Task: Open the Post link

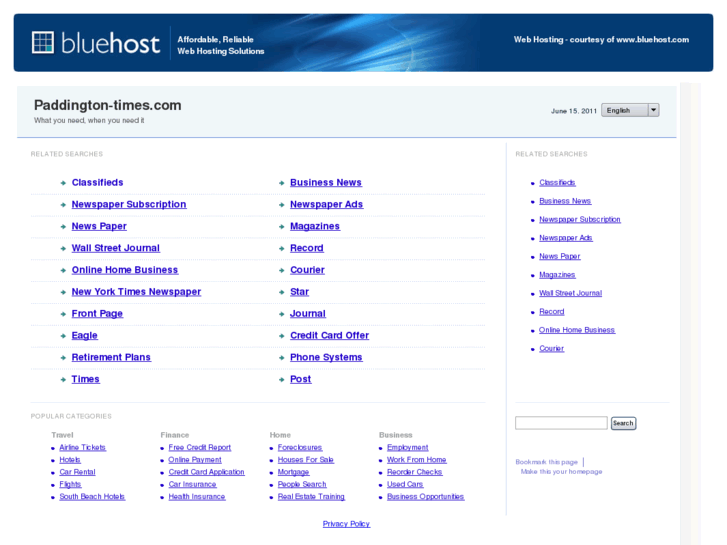Action: (x=300, y=379)
